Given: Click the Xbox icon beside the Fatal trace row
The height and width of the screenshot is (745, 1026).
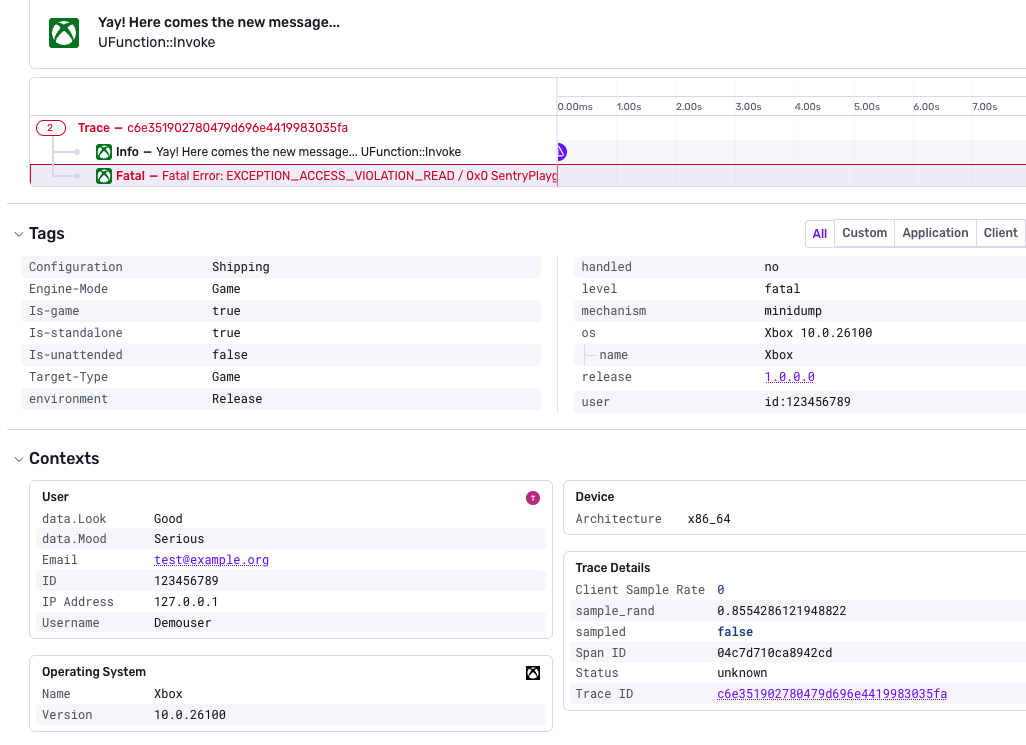Looking at the screenshot, I should click(104, 176).
